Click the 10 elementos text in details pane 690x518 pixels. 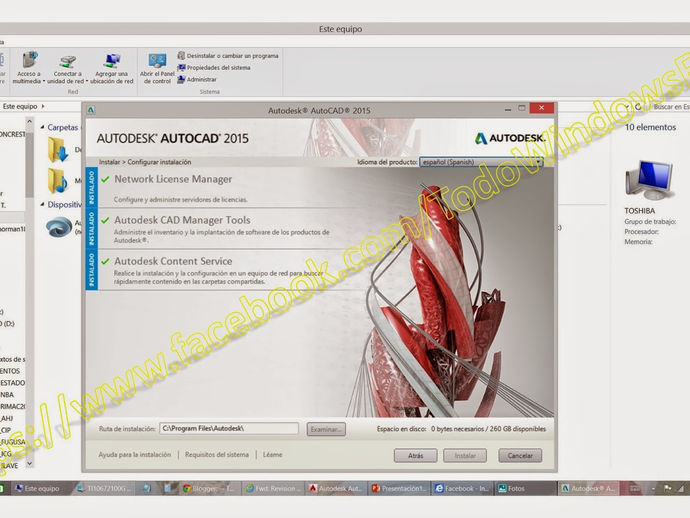tap(650, 127)
